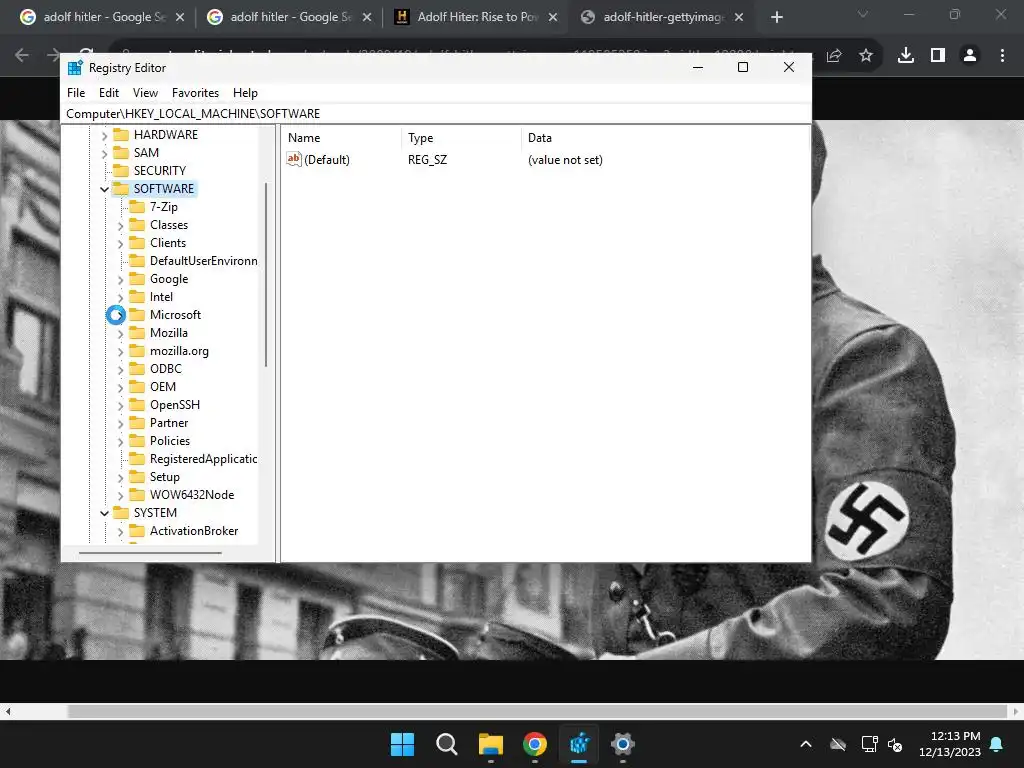1024x768 pixels.
Task: Select the (value not set) data cell
Action: point(565,159)
